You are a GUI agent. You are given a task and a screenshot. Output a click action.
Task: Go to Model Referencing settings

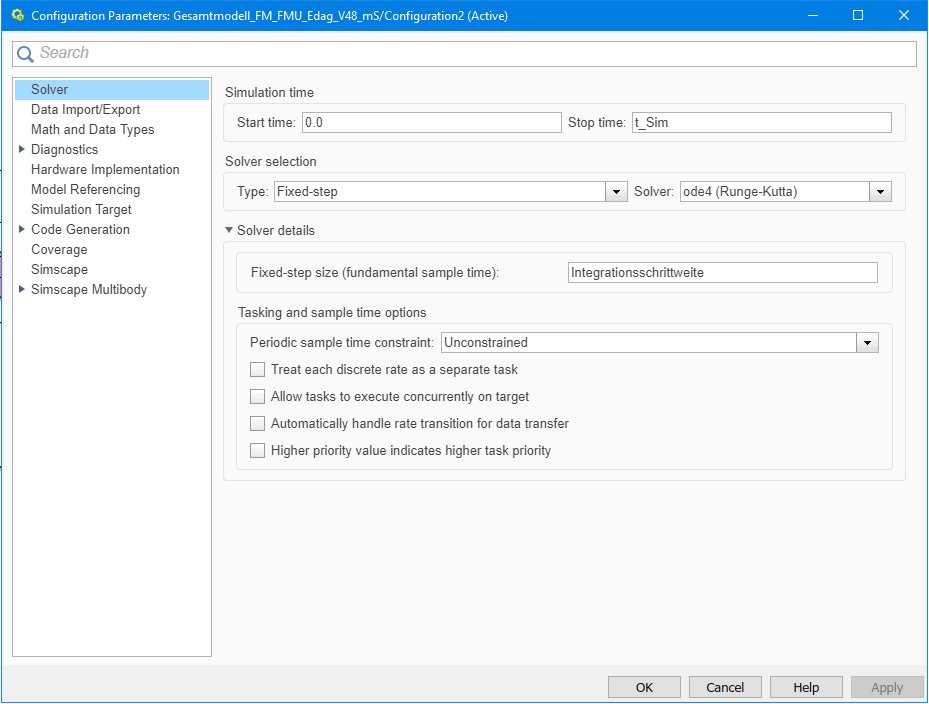tap(85, 190)
